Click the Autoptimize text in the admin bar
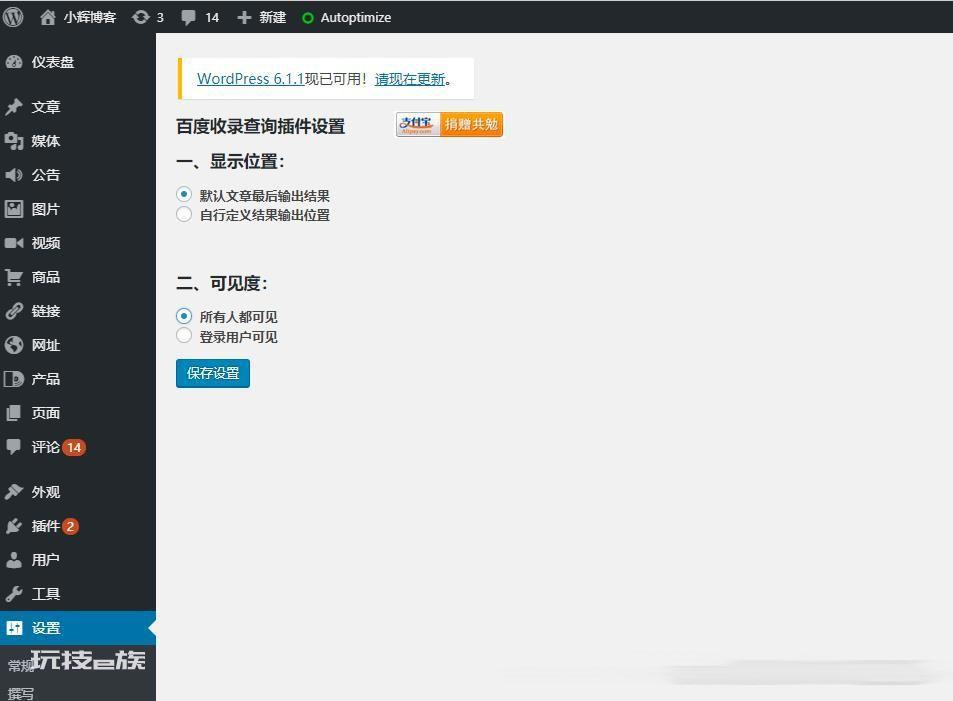The width and height of the screenshot is (953, 701). (356, 18)
